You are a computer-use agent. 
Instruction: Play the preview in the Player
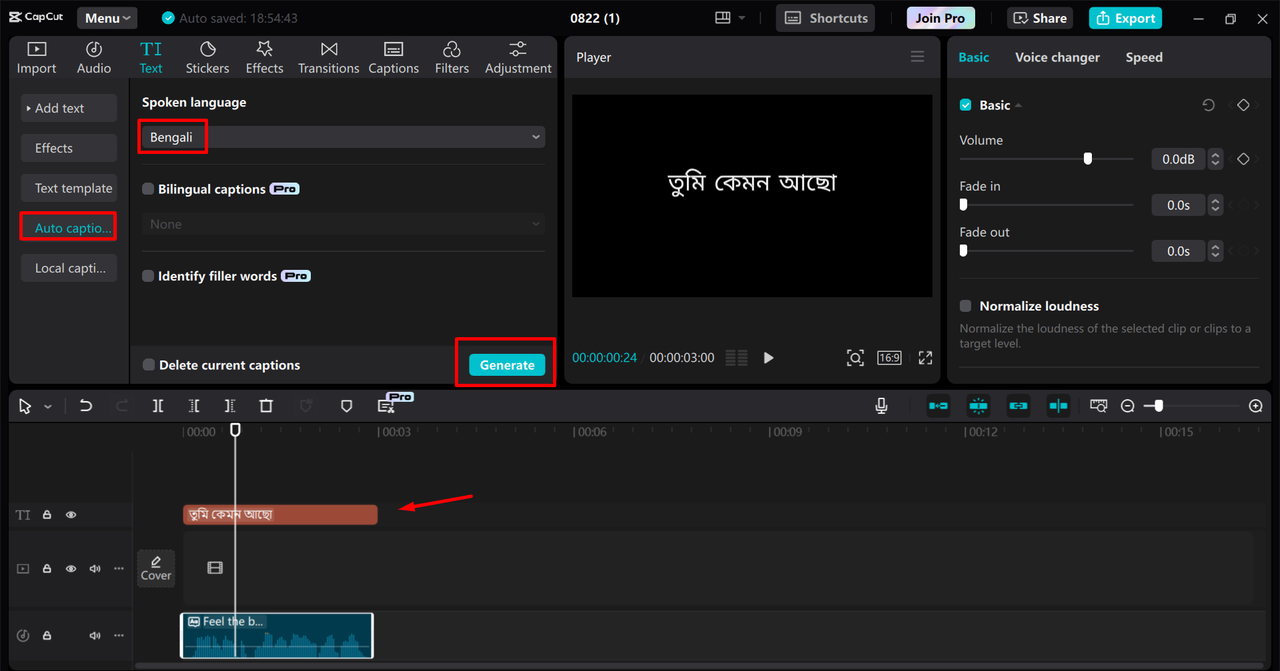pos(768,358)
